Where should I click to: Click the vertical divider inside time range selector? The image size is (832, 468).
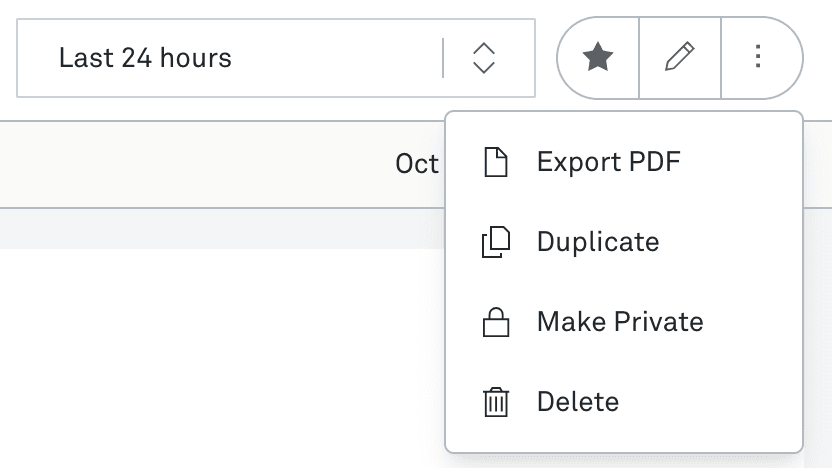pos(443,58)
